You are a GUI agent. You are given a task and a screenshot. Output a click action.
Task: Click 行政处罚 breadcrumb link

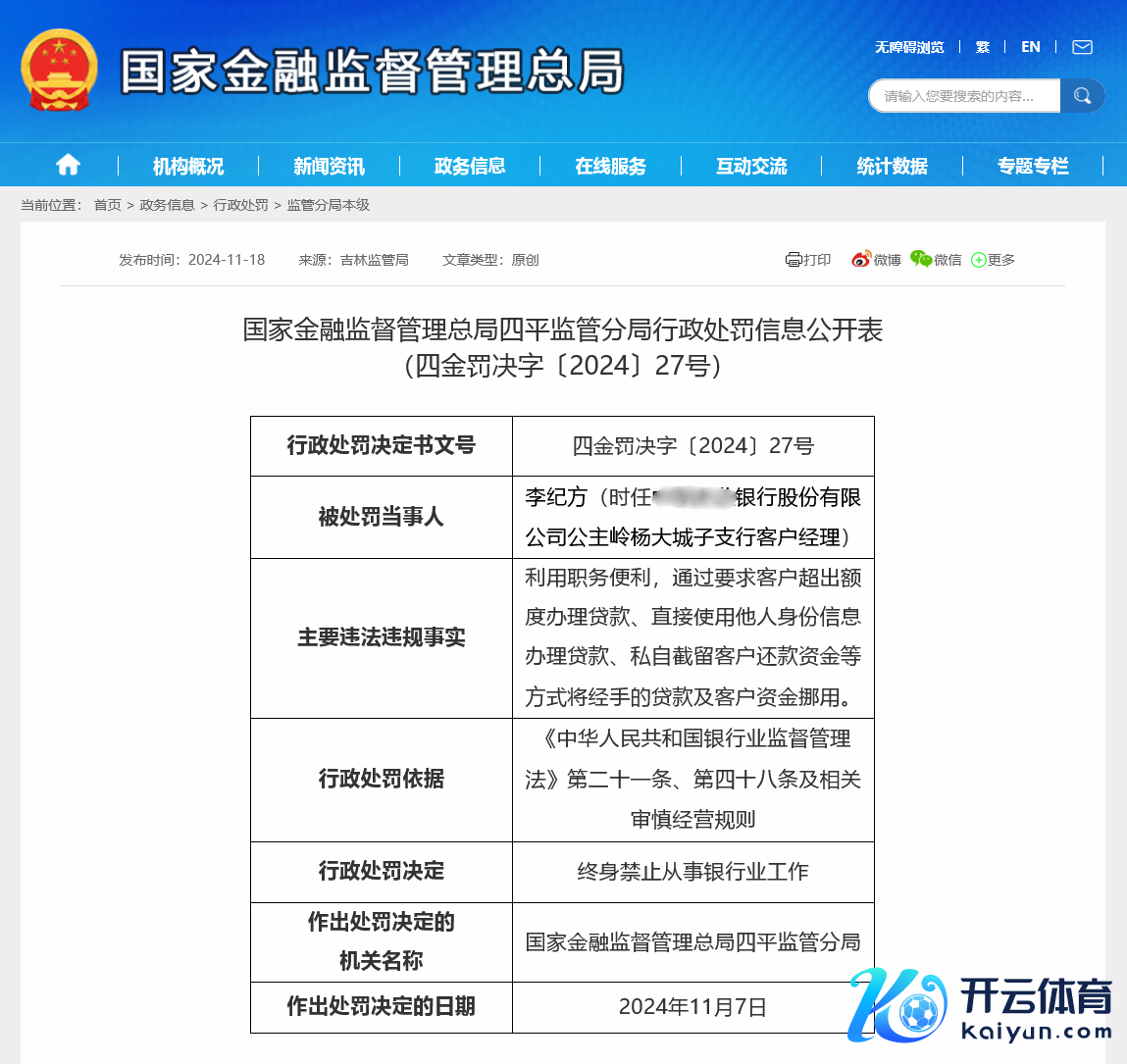(240, 205)
